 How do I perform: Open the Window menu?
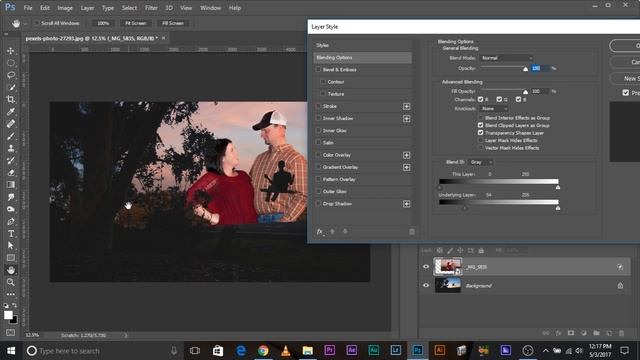pos(210,8)
